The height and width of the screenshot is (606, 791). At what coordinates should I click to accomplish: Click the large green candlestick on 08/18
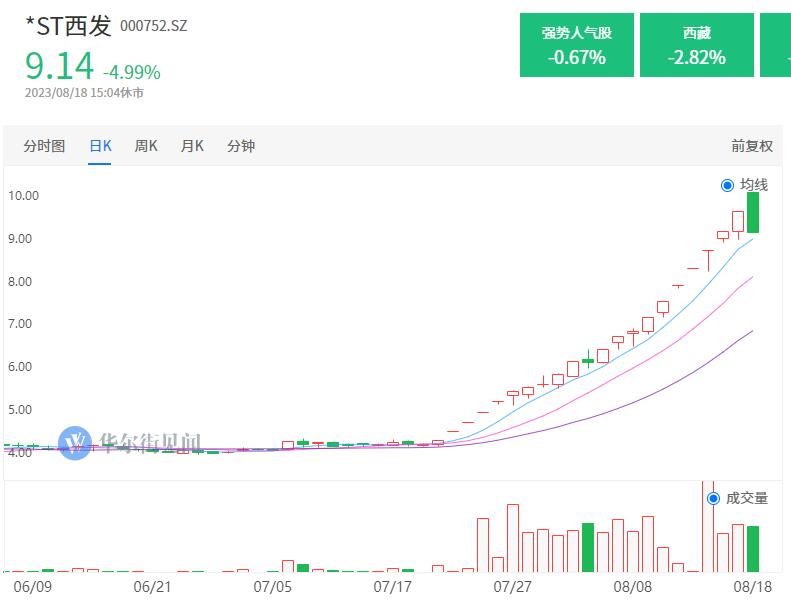[753, 212]
